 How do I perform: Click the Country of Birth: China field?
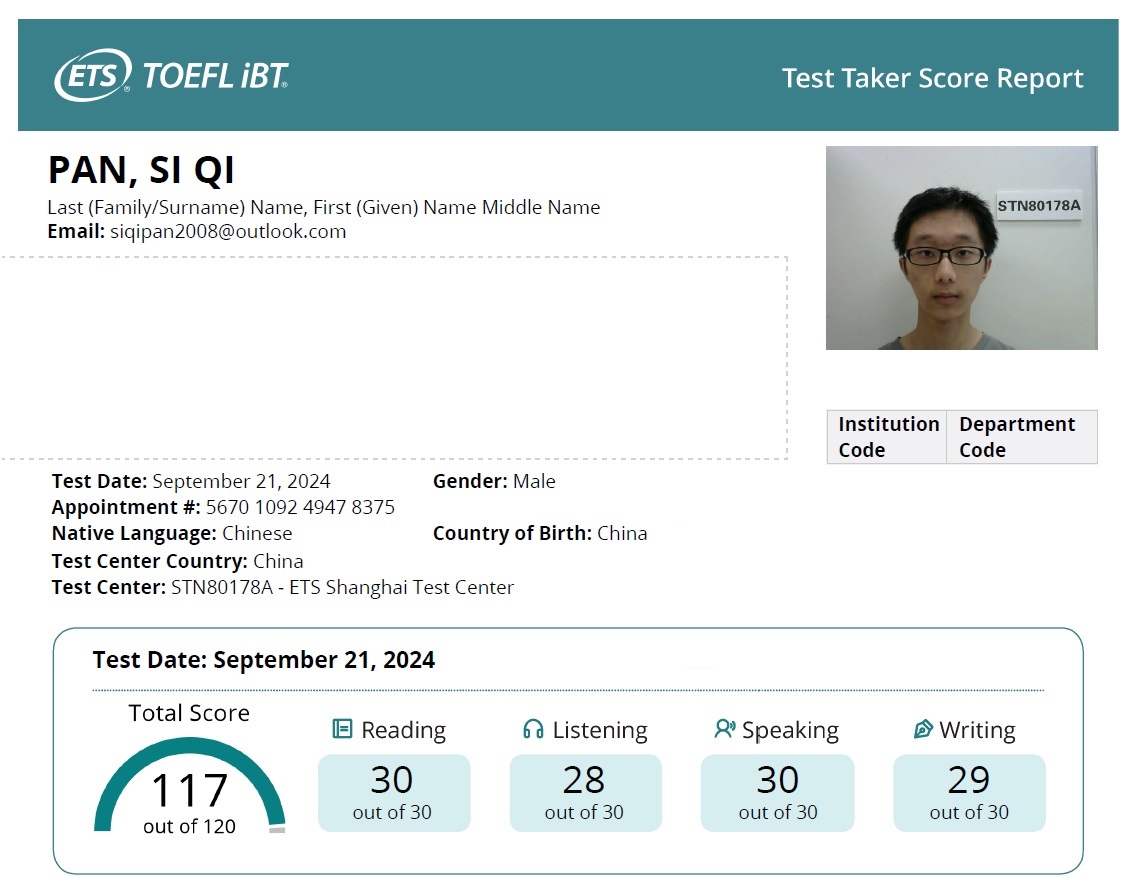pyautogui.click(x=540, y=534)
